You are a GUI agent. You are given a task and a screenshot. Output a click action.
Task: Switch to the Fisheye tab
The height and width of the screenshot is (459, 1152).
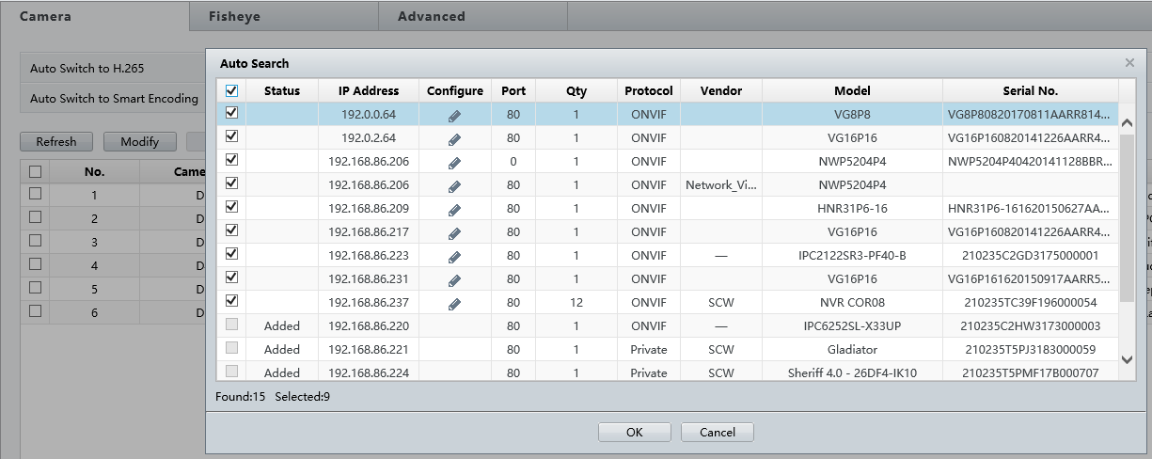pos(229,17)
